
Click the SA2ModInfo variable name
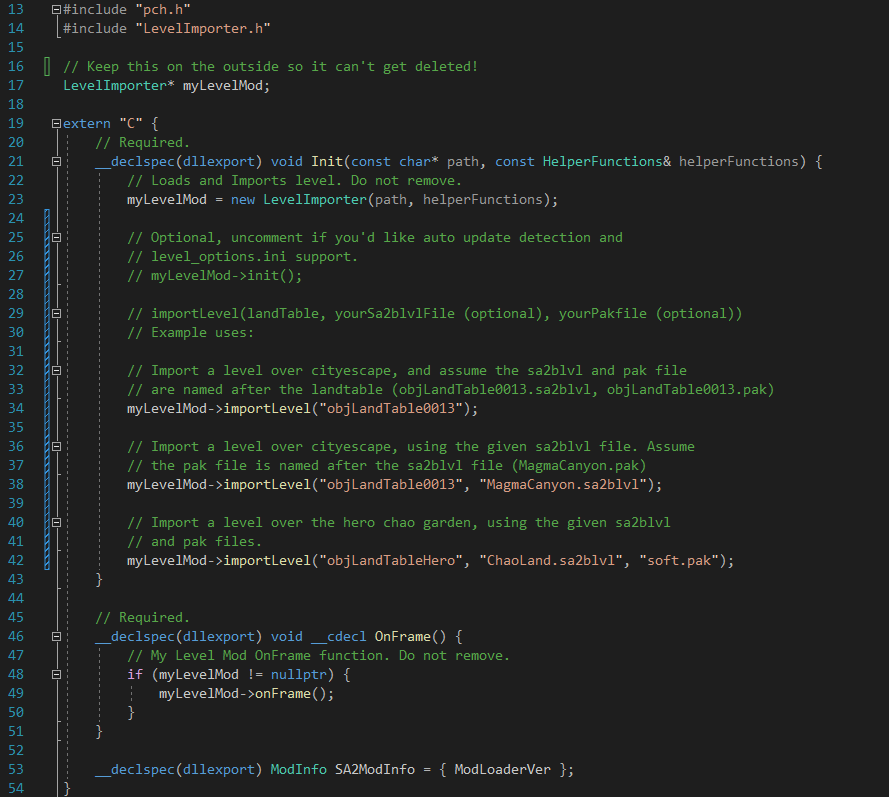(375, 770)
